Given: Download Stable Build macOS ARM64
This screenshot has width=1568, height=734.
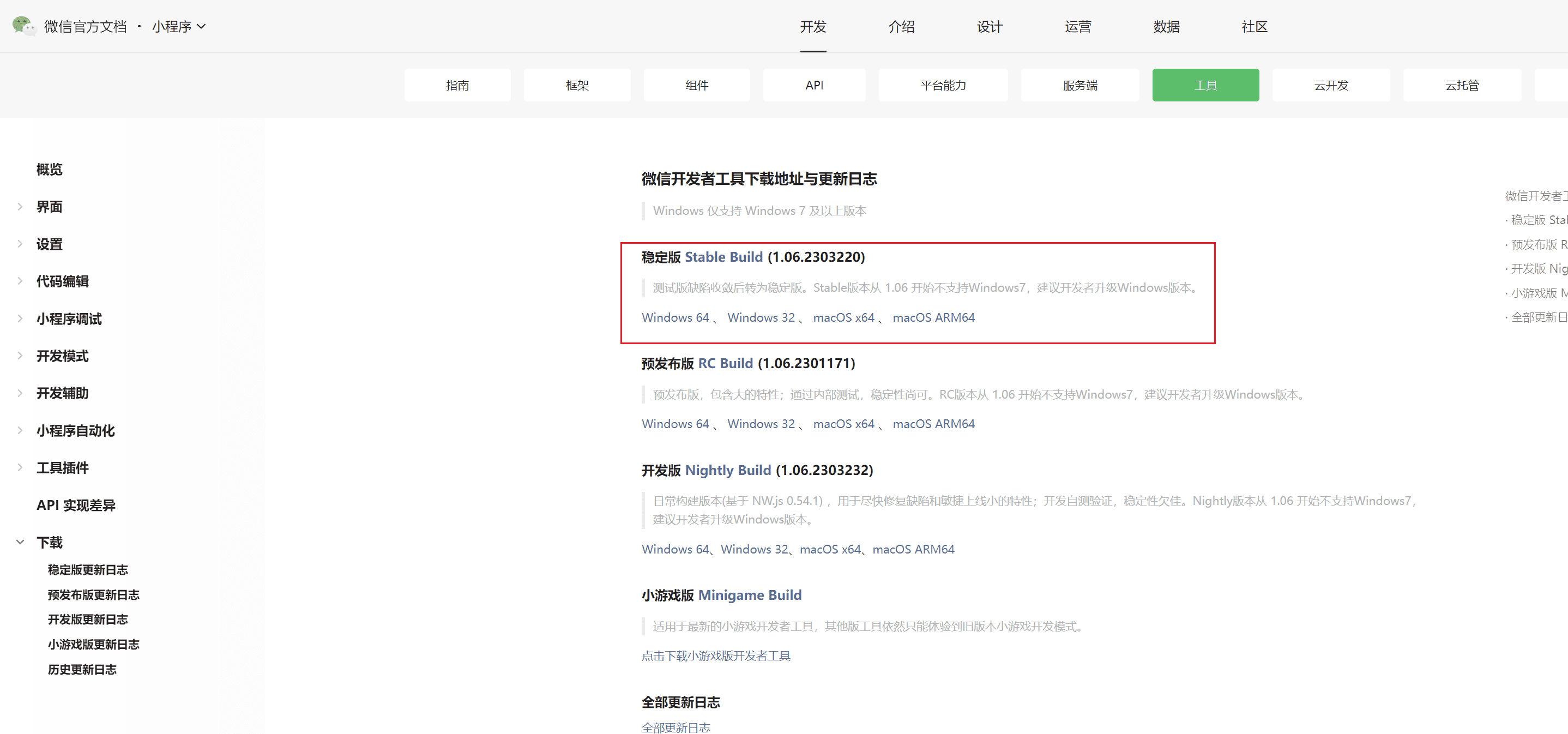Looking at the screenshot, I should [934, 318].
